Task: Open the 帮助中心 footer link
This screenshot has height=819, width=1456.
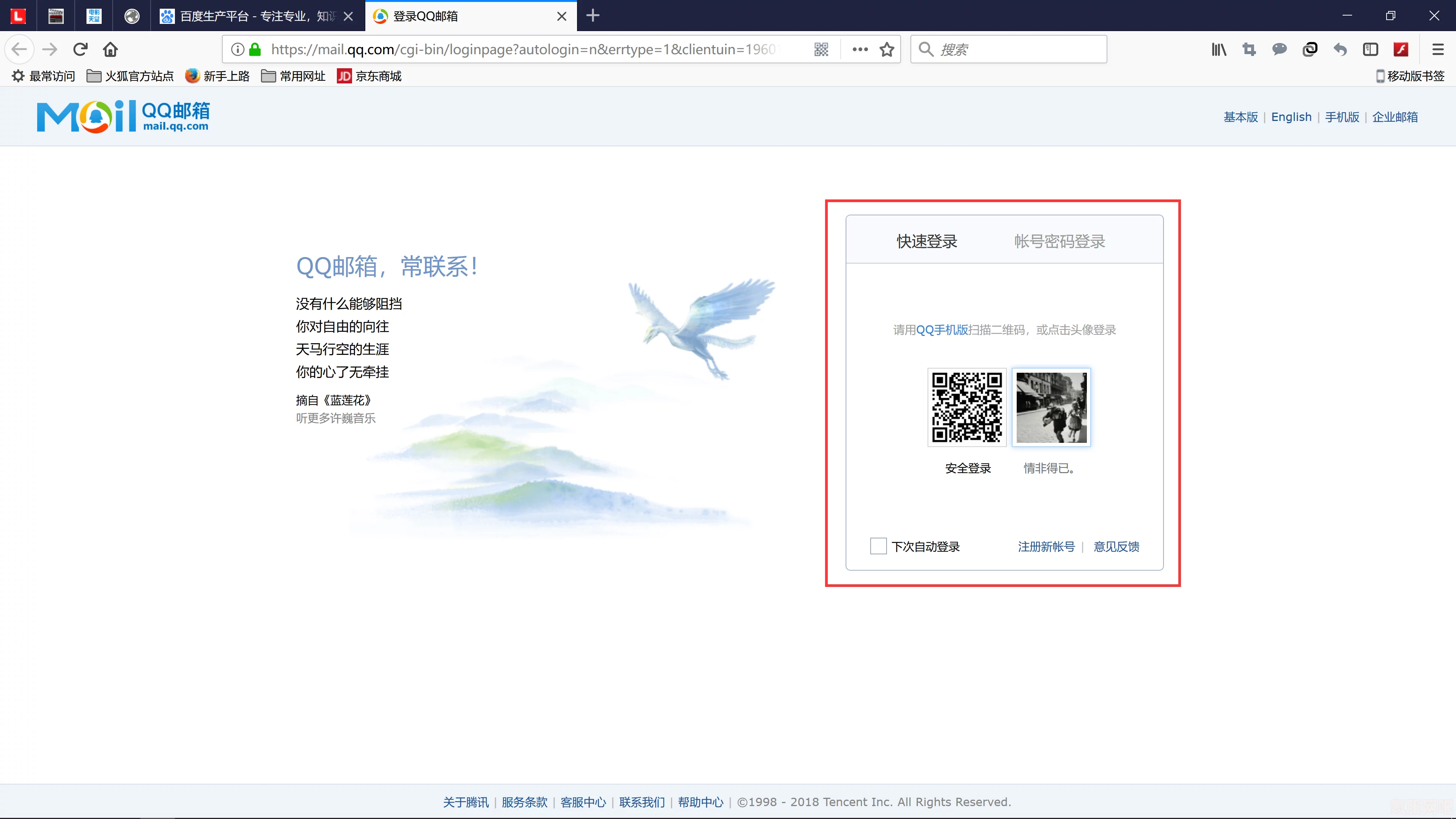Action: tap(701, 802)
